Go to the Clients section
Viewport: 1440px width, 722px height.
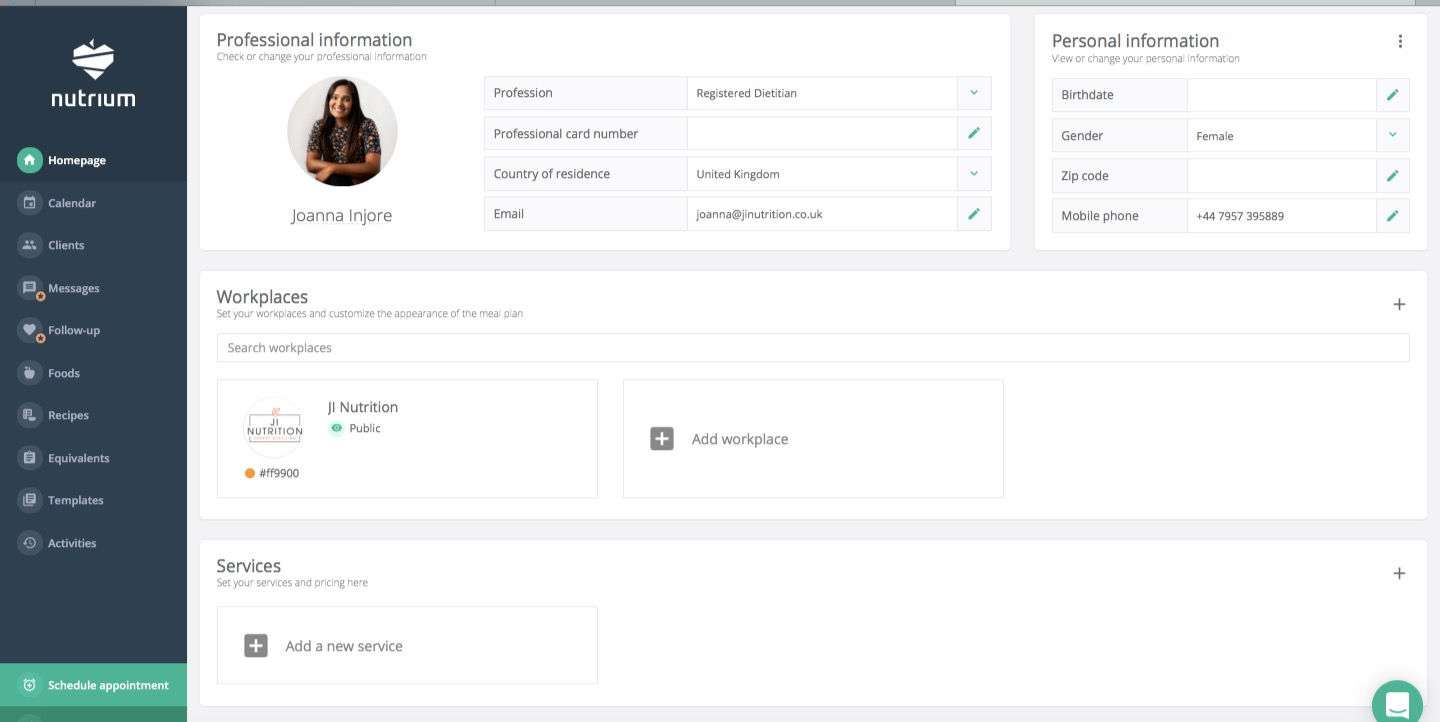[93, 245]
